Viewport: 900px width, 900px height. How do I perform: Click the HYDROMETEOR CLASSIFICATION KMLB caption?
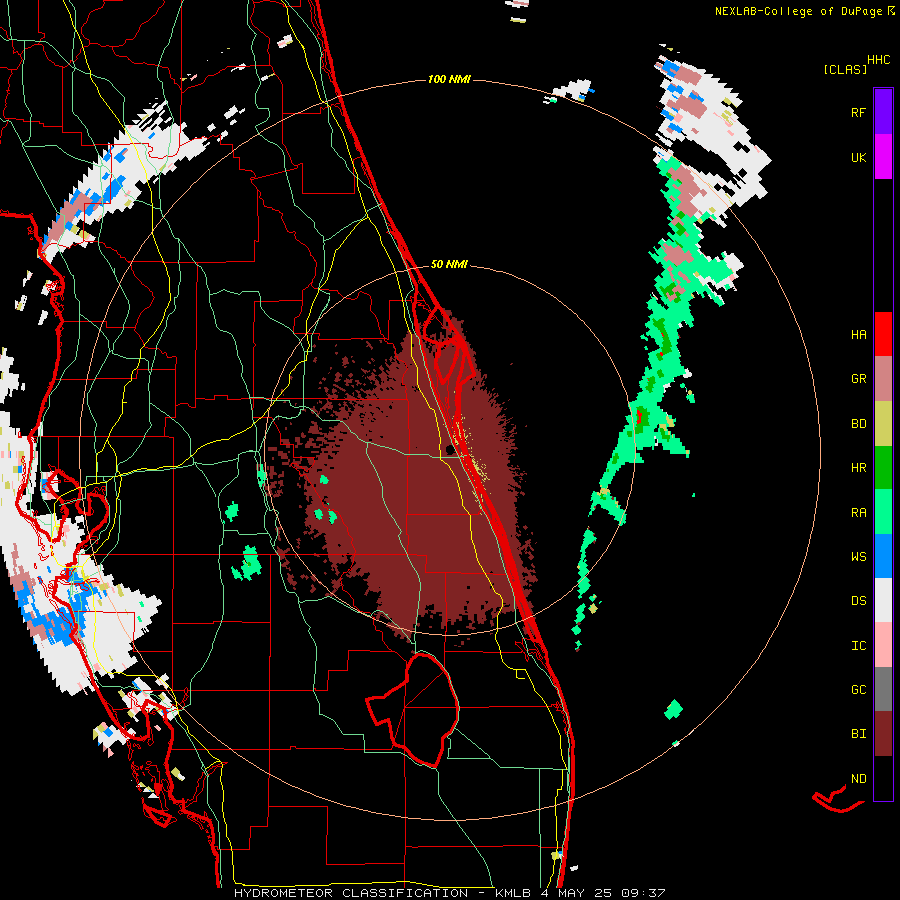coord(449,893)
